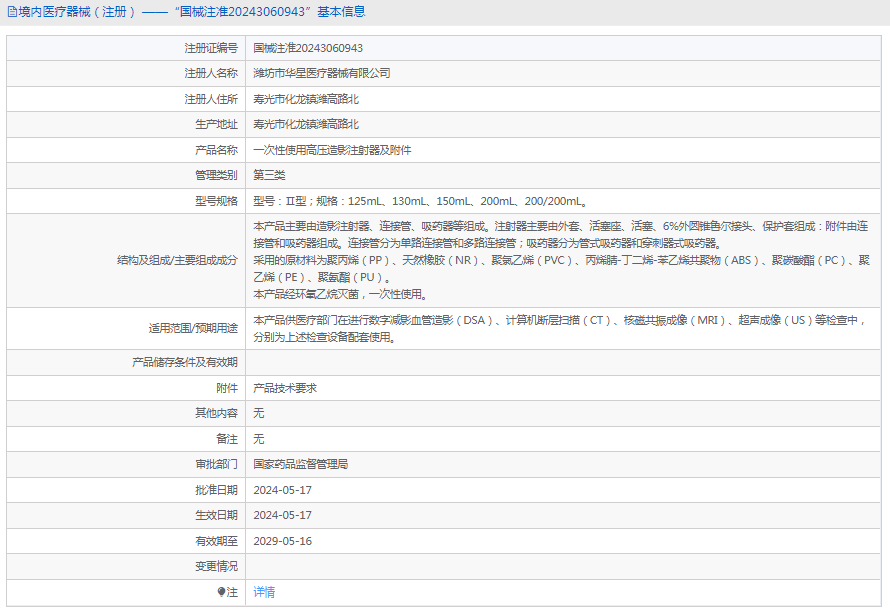Select the 无 value in 备注 row
This screenshot has width=890, height=613.
click(259, 440)
